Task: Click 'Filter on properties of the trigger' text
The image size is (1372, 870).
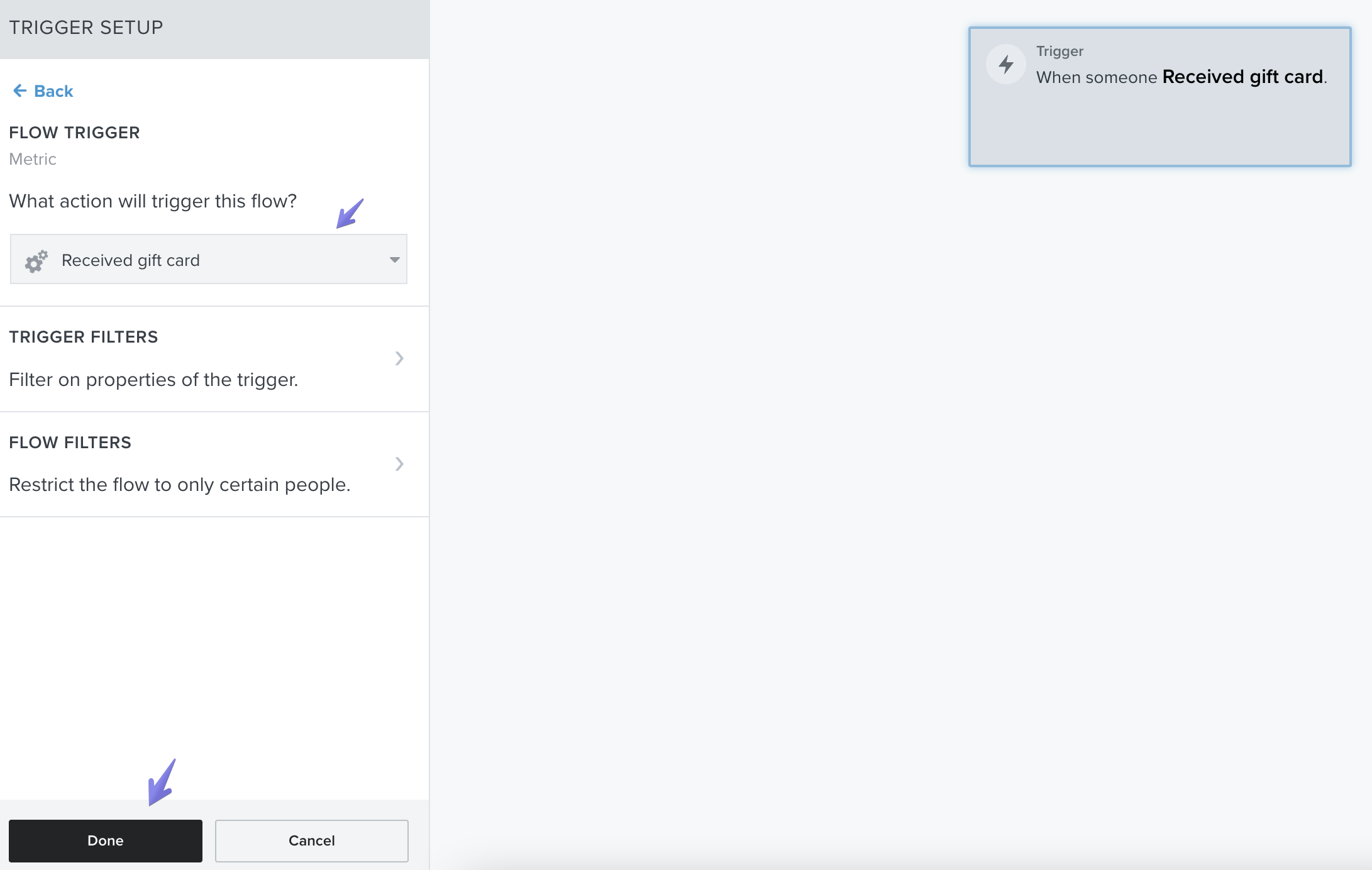Action: click(153, 380)
